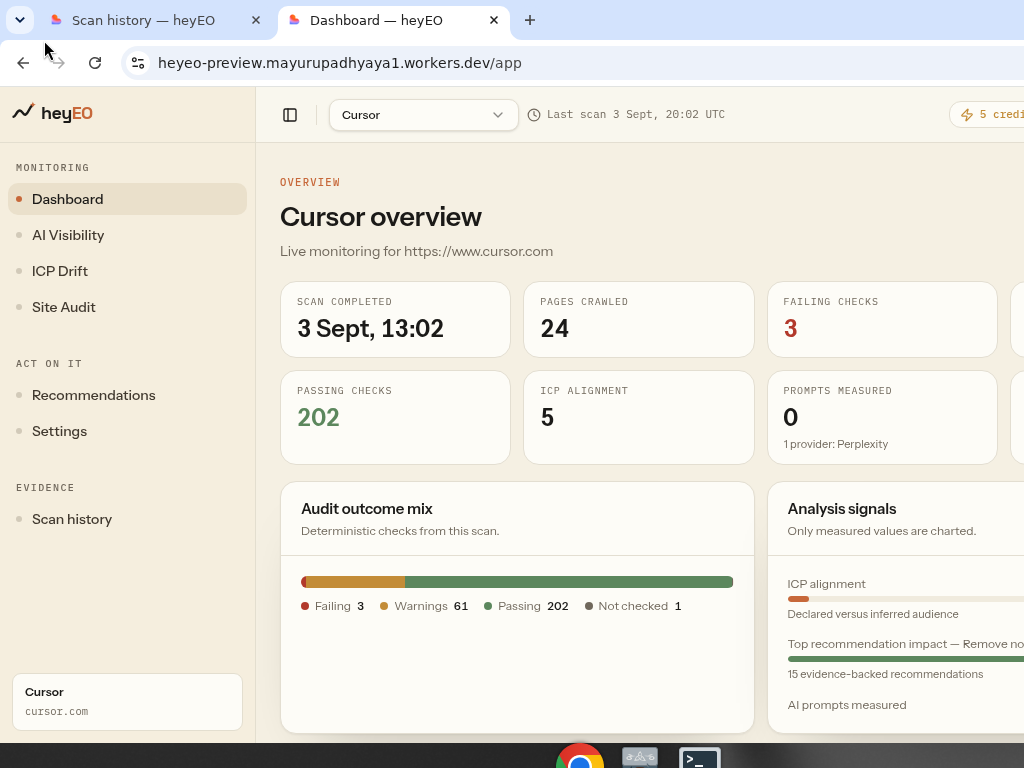Click Live monitoring URL text
This screenshot has width=1024, height=768.
click(x=416, y=251)
